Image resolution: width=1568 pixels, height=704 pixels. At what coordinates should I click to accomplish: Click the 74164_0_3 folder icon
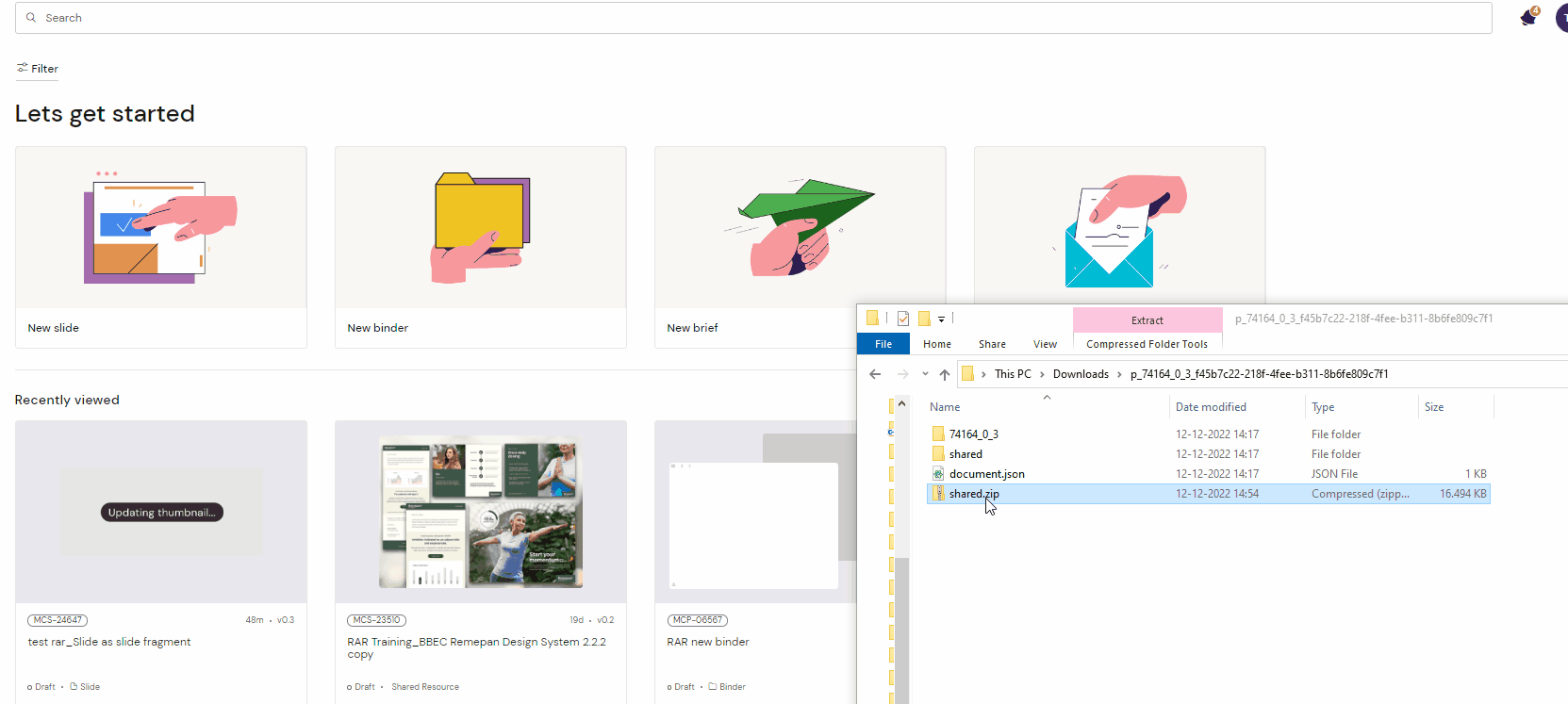coord(938,434)
